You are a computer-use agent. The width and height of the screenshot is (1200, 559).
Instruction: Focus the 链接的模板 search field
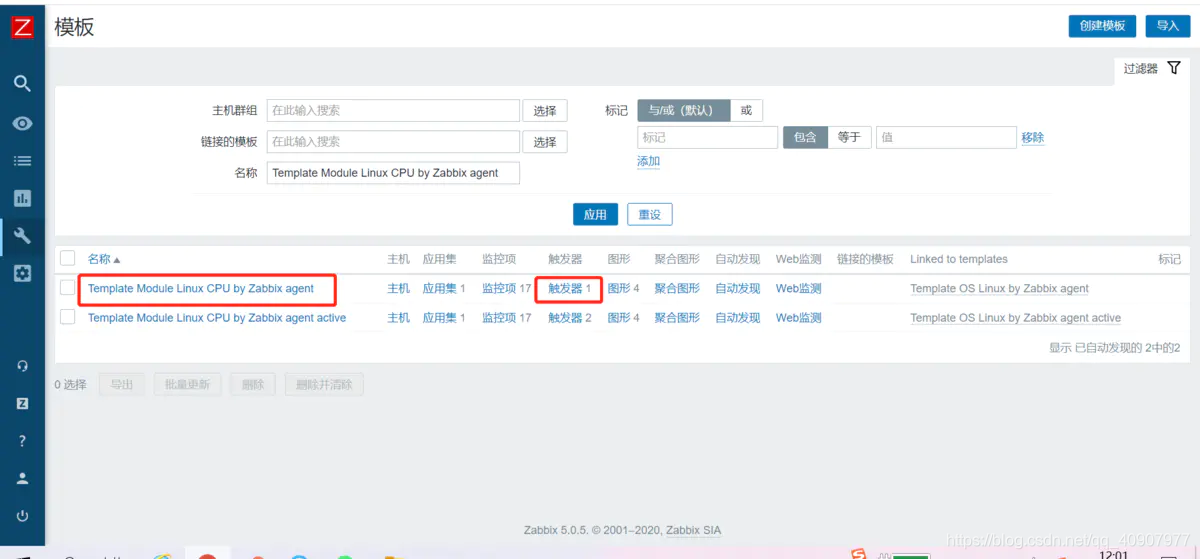[393, 141]
